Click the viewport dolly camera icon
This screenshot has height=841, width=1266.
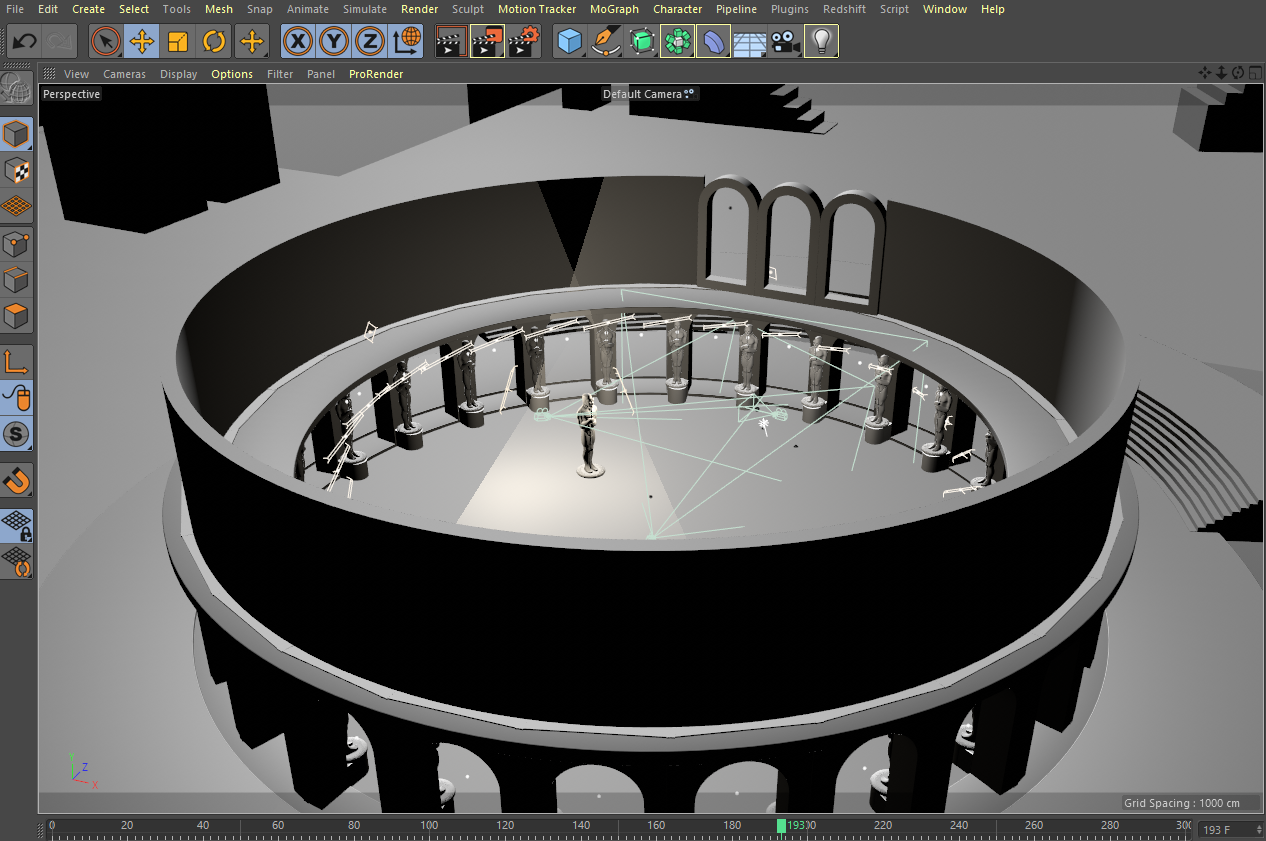[x=1221, y=73]
